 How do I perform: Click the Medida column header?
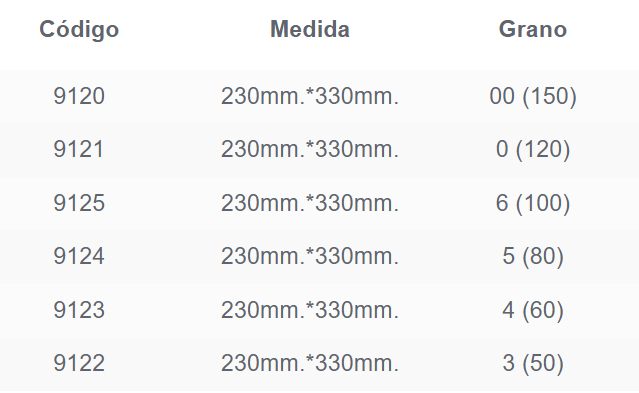[310, 29]
